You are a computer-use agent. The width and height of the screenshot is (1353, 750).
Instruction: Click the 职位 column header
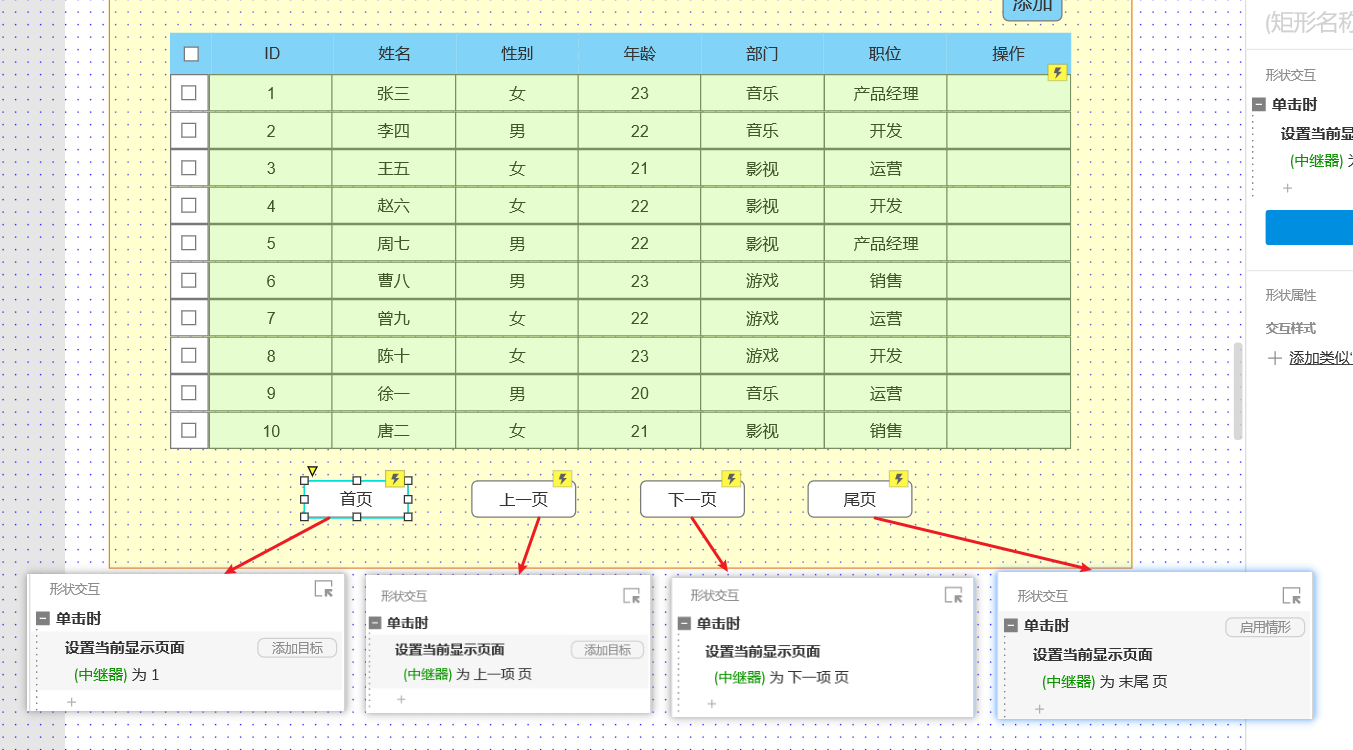click(x=885, y=54)
